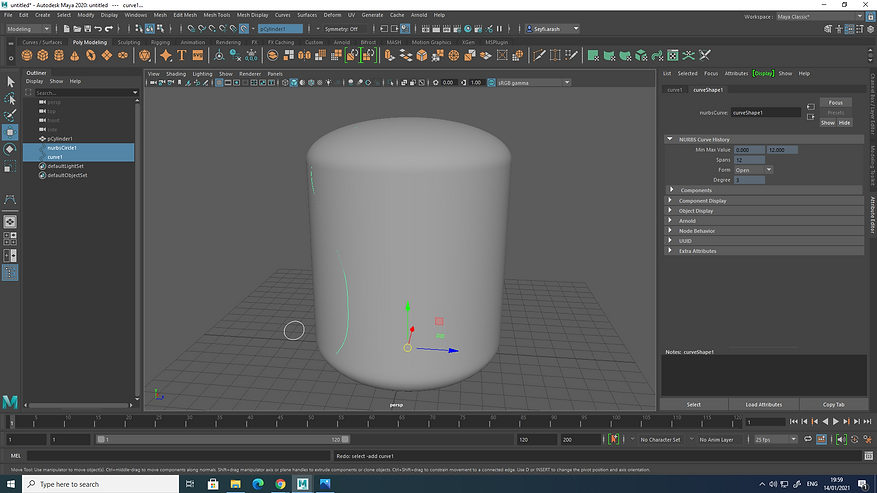Viewport: 877px width, 493px height.
Task: Toggle the Attribute Editor sidebar icon at top right
Action: tap(849, 29)
